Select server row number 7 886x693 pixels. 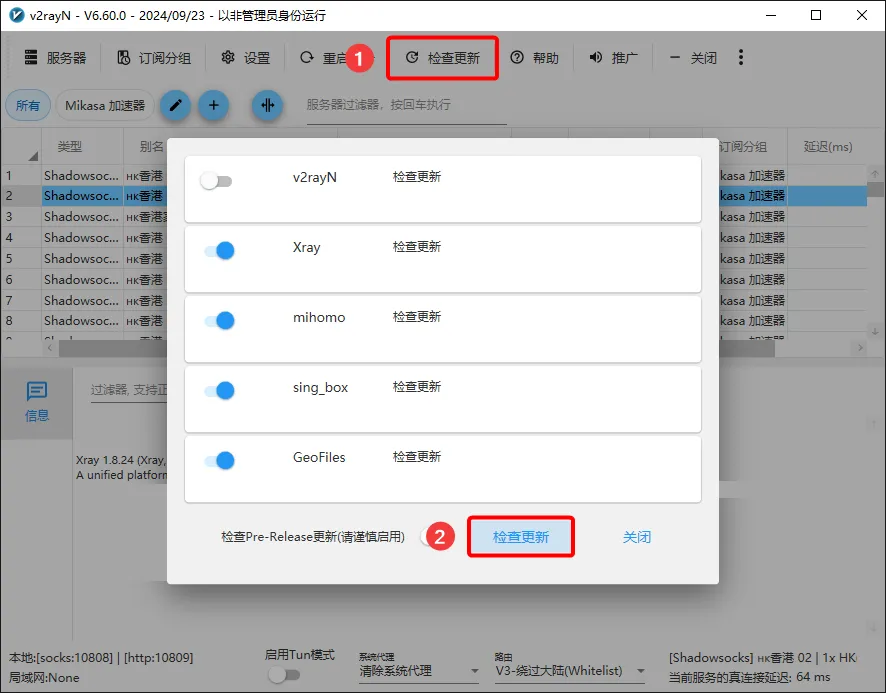[9, 300]
